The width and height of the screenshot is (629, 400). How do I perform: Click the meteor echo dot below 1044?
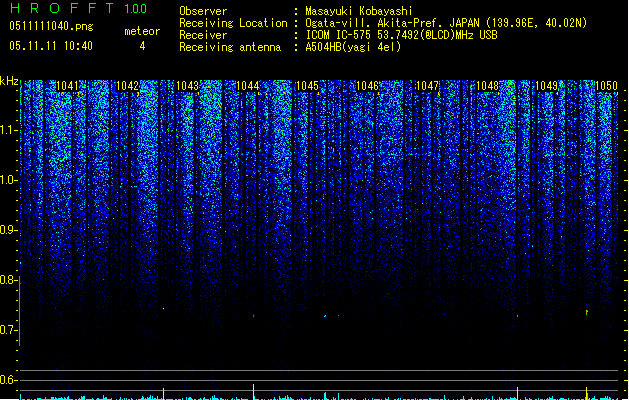click(x=254, y=316)
